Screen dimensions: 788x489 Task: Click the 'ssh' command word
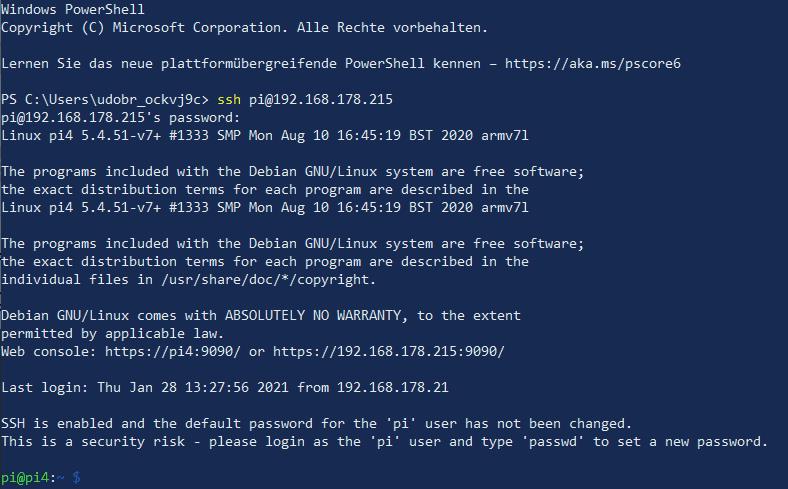[229, 100]
